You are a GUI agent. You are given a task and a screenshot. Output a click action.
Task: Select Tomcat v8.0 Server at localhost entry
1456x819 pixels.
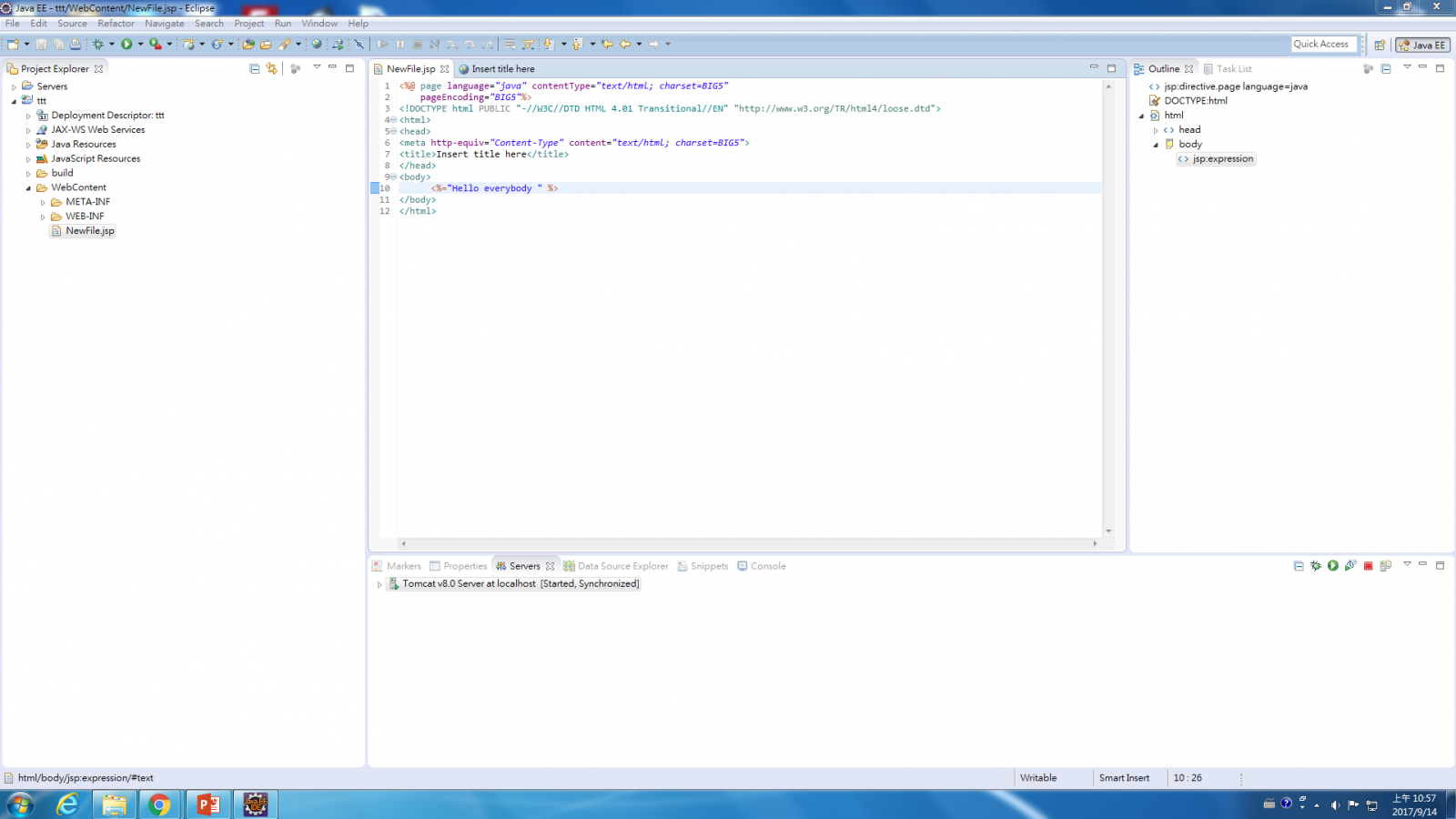coord(521,584)
